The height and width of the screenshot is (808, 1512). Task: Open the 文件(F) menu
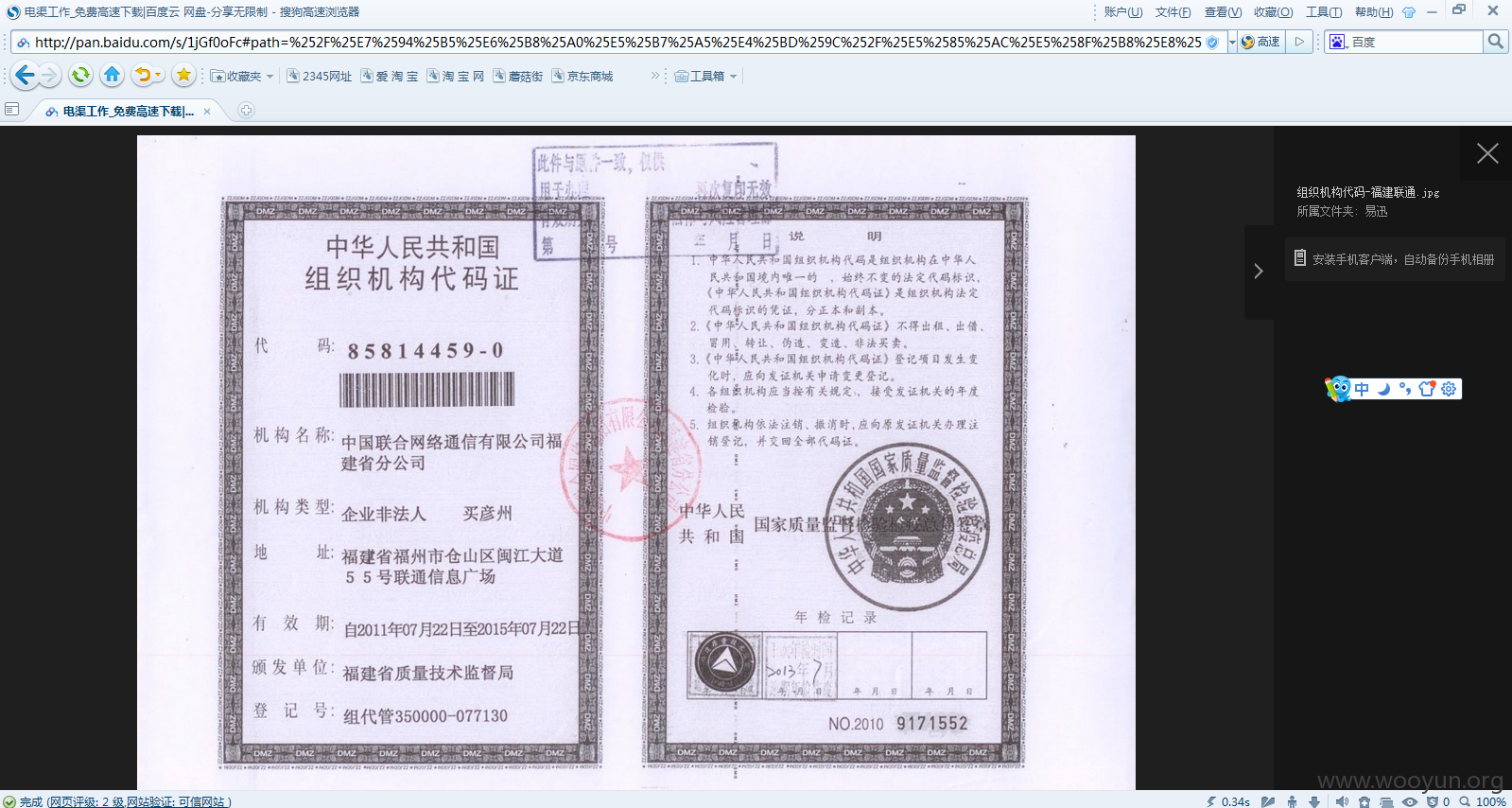coord(1173,12)
